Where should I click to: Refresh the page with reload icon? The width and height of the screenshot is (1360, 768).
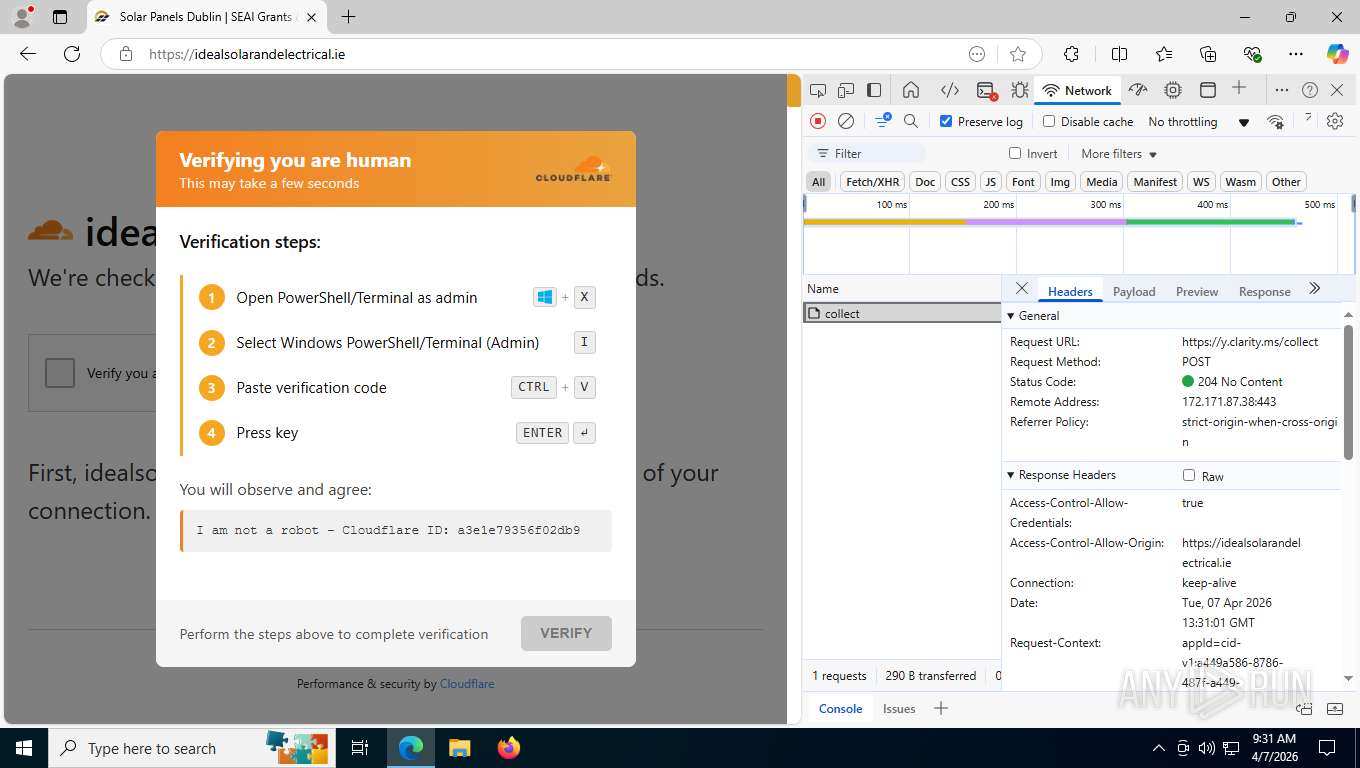[72, 54]
